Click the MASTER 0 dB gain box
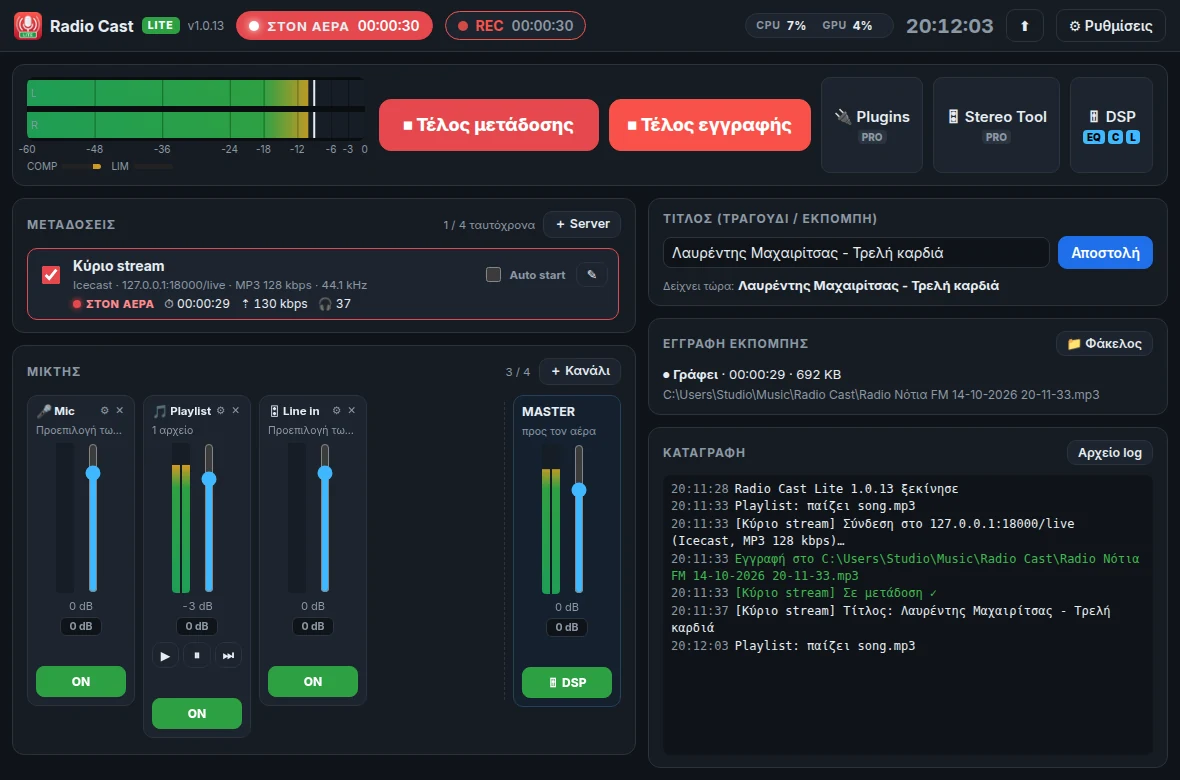 (x=567, y=627)
